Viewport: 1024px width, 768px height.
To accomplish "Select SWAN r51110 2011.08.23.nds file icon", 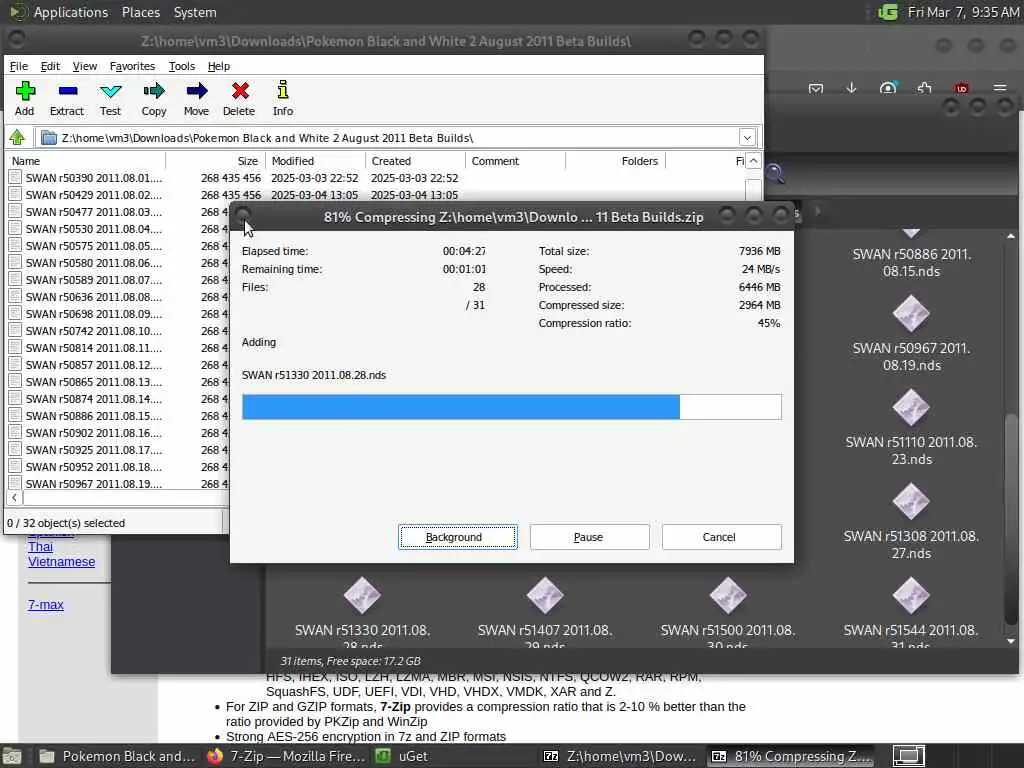I will (911, 408).
